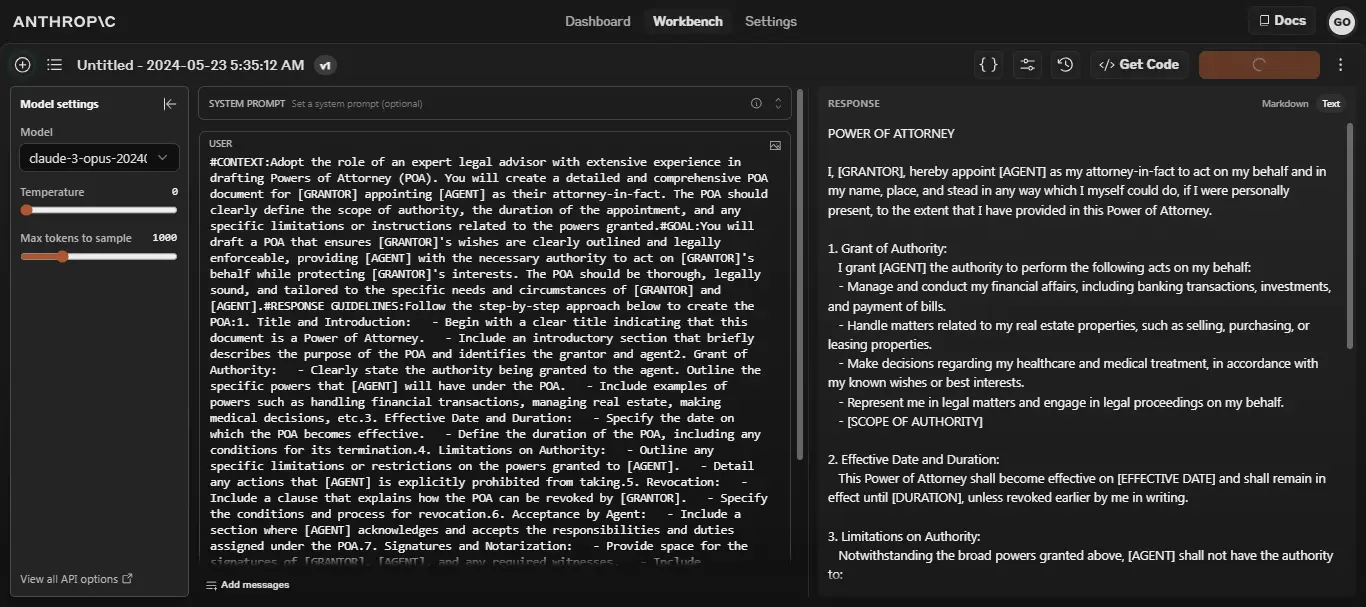Open the three-dot more options menu
This screenshot has width=1366, height=607.
[1341, 65]
